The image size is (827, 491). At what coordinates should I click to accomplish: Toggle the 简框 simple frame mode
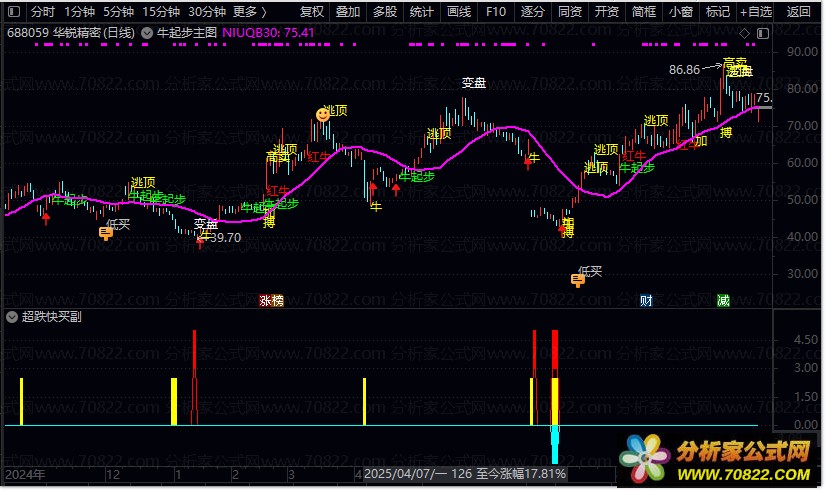click(x=643, y=11)
